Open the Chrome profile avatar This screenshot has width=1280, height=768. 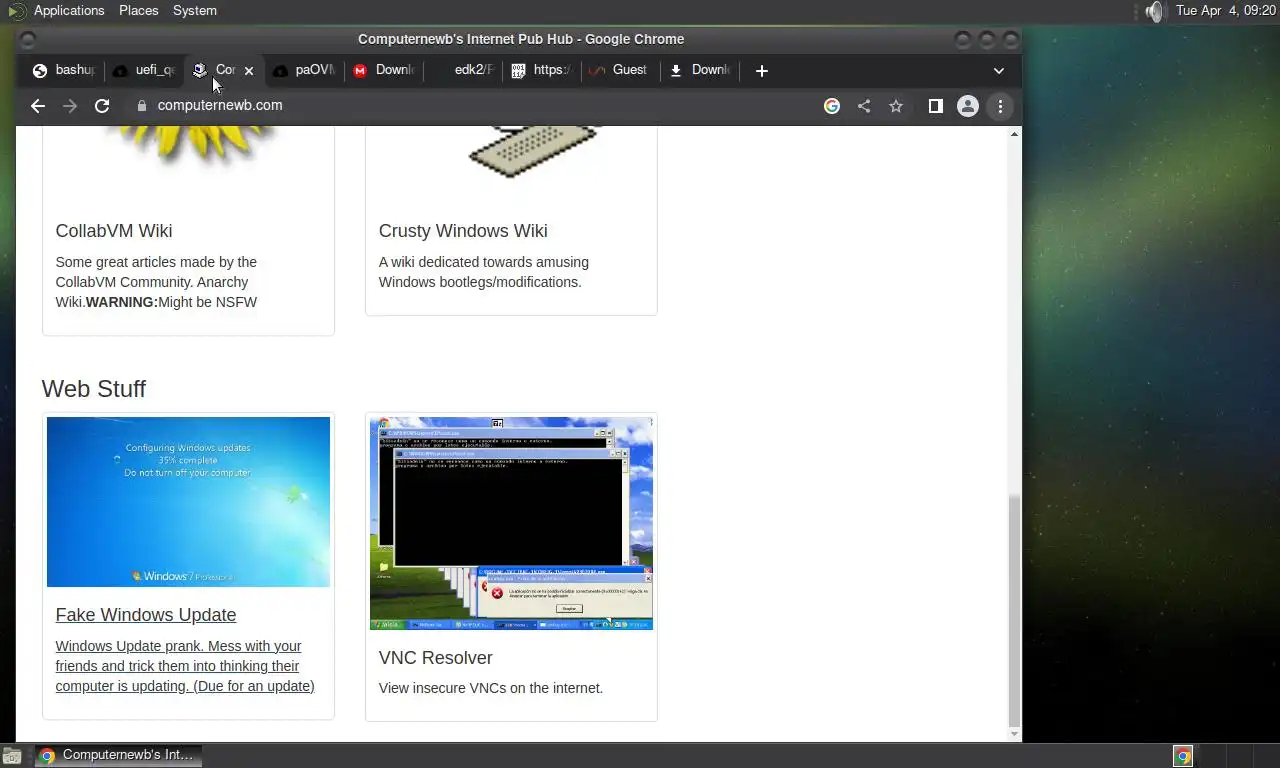pyautogui.click(x=968, y=106)
